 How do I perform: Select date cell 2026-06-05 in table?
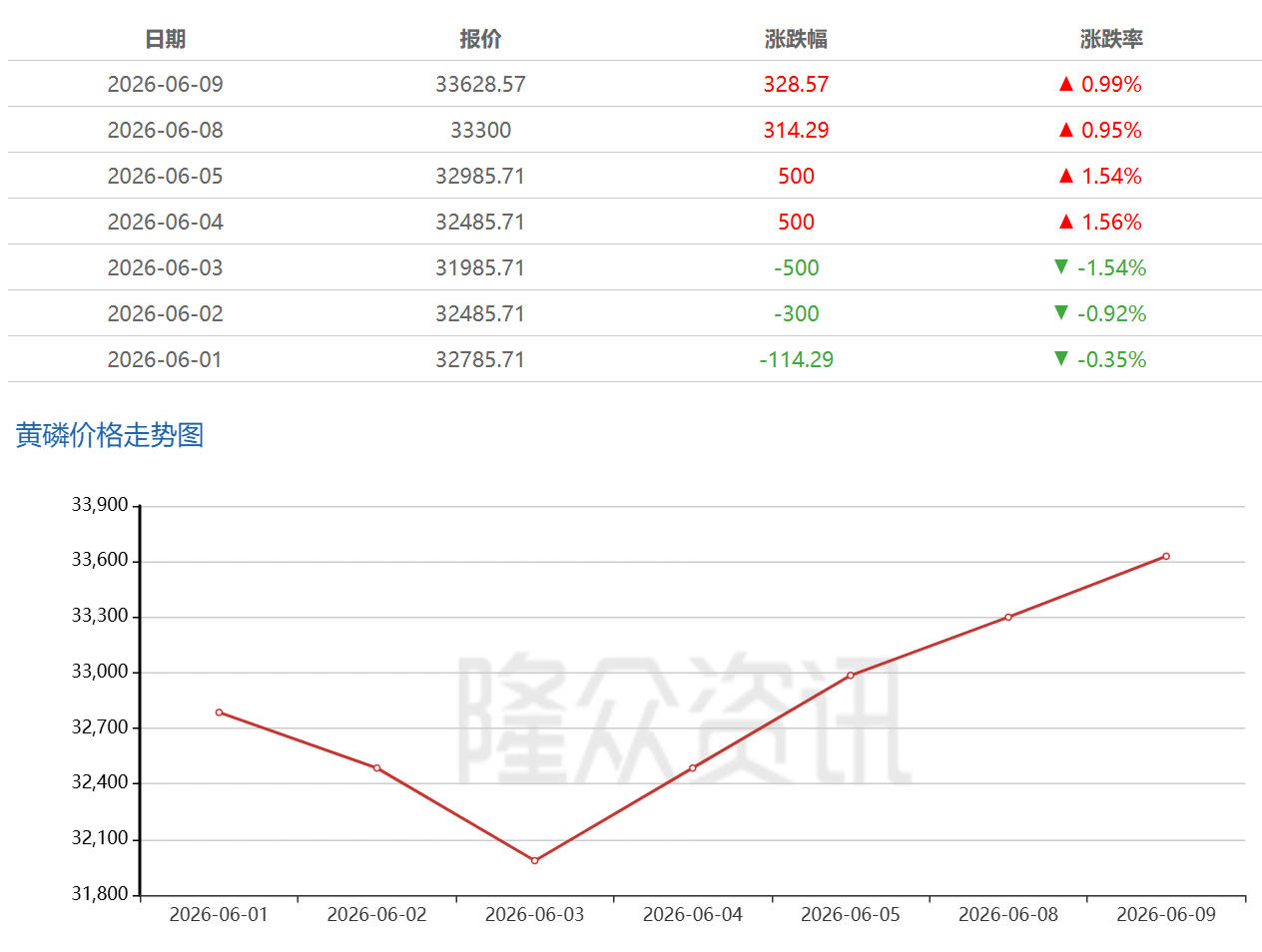pos(165,176)
